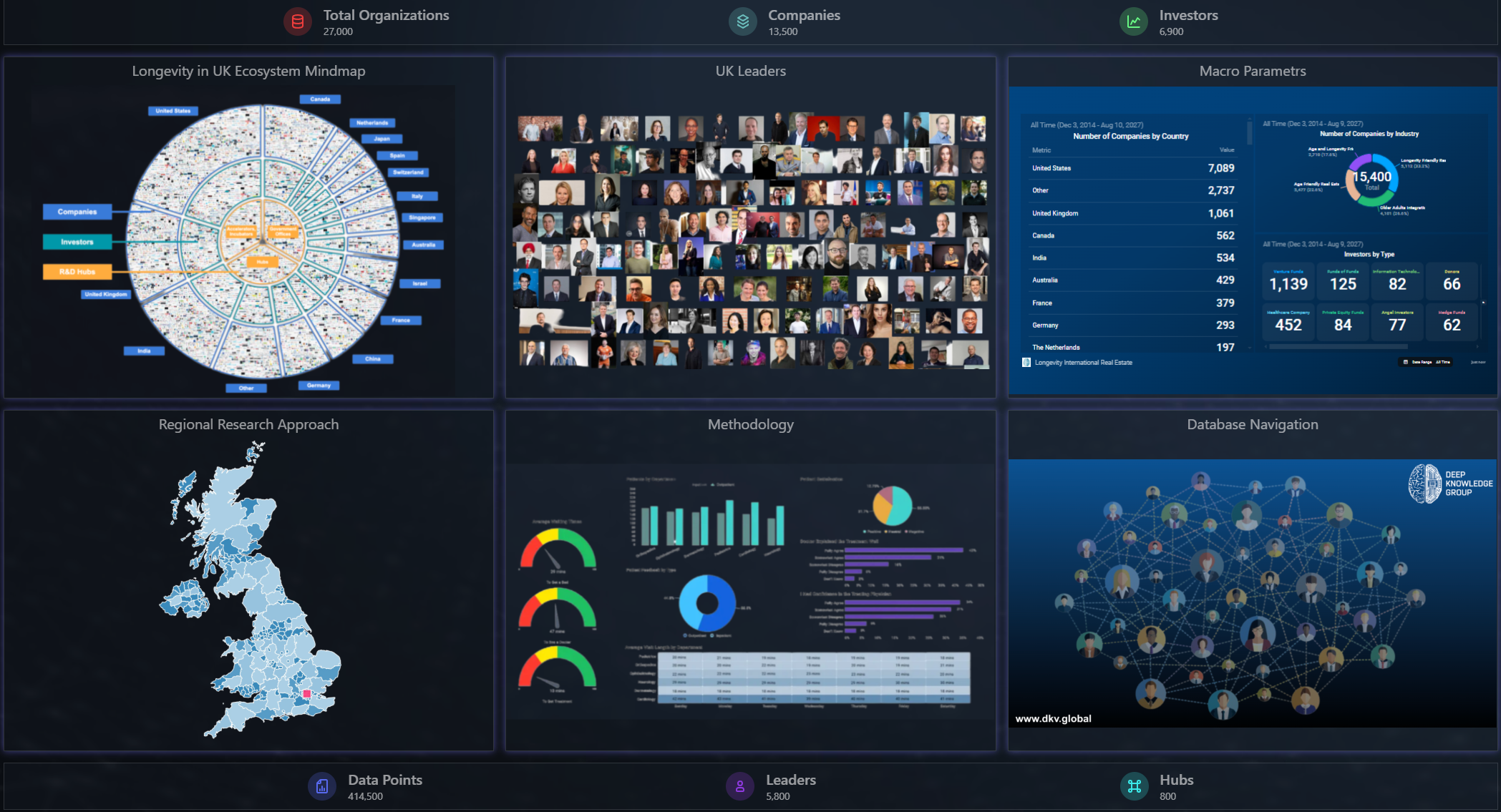The width and height of the screenshot is (1501, 812).
Task: Click the Deep Knowledge Group brain logo
Action: (1424, 484)
